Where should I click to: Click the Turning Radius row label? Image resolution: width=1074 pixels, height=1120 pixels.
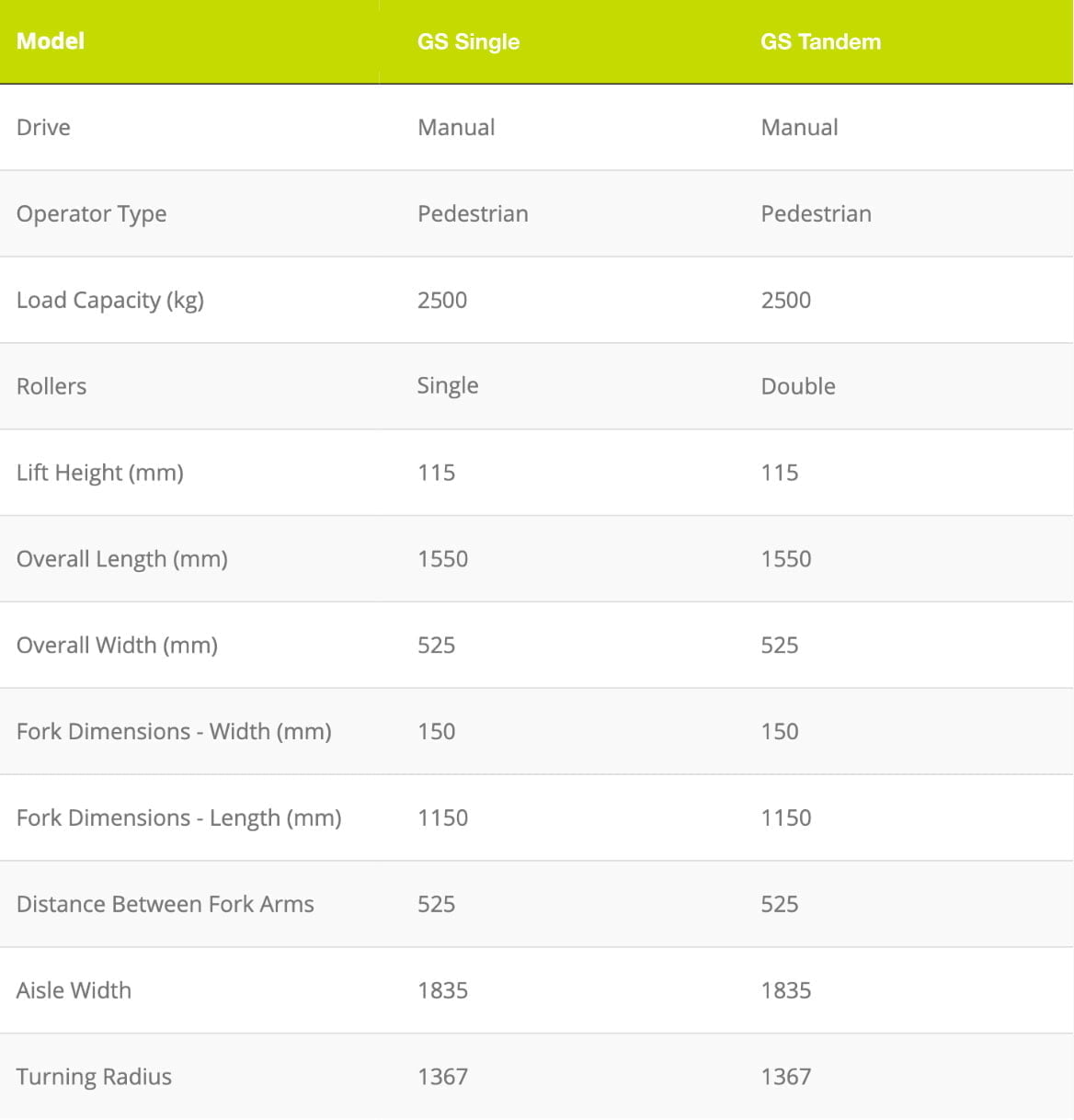tap(94, 1077)
